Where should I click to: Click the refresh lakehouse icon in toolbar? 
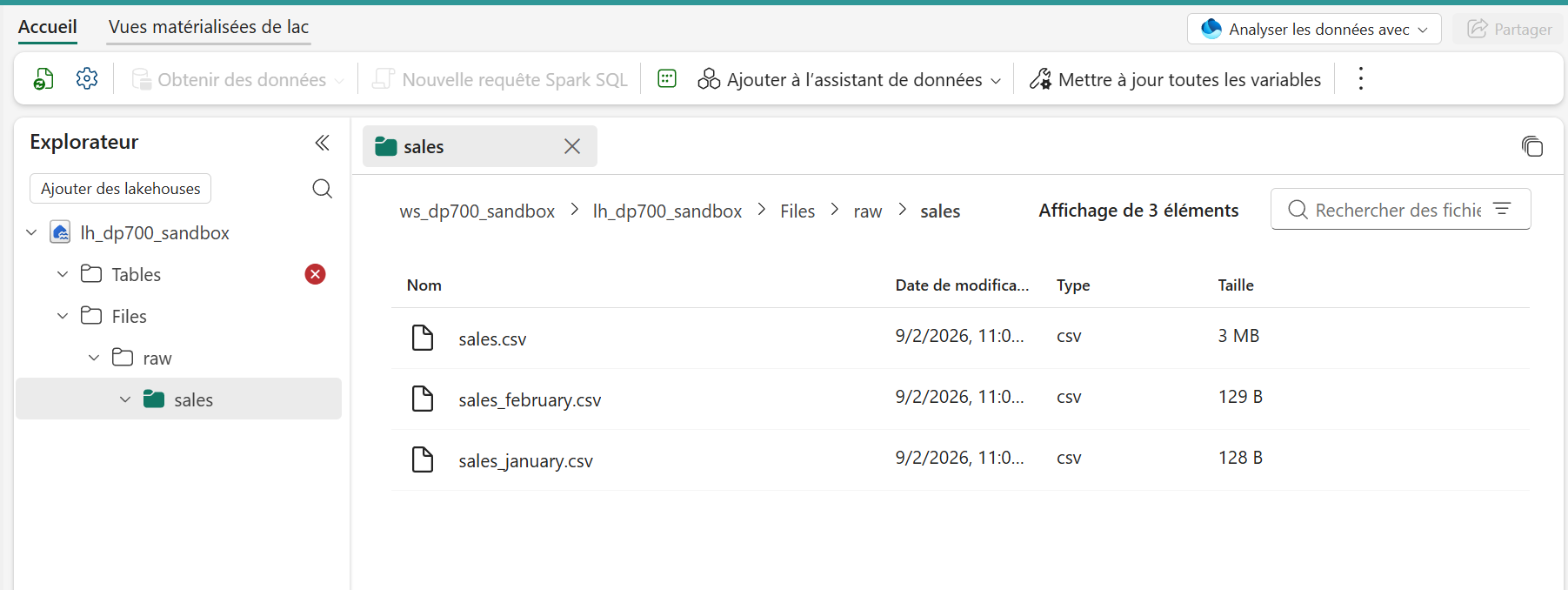pyautogui.click(x=43, y=79)
